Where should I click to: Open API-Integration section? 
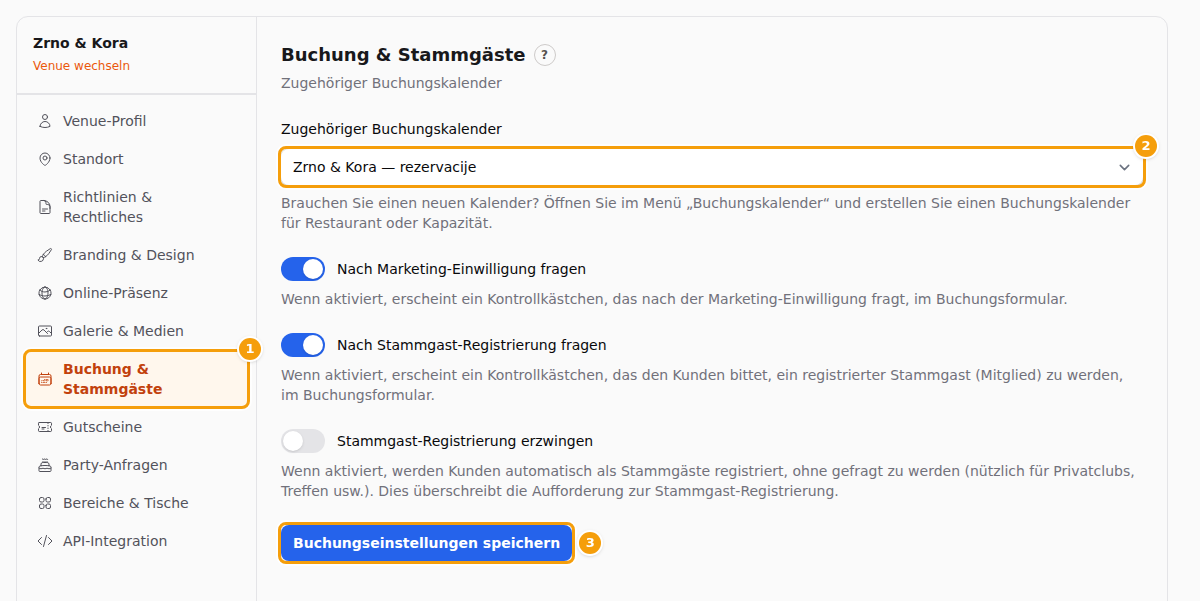pos(136,541)
